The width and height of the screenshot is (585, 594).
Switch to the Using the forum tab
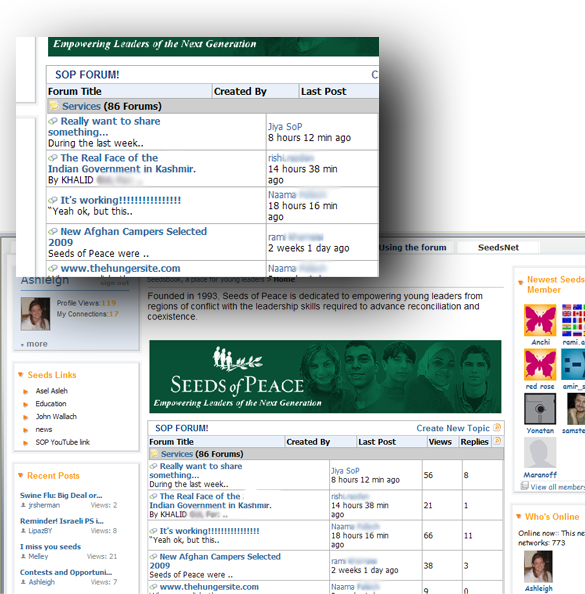pos(413,247)
